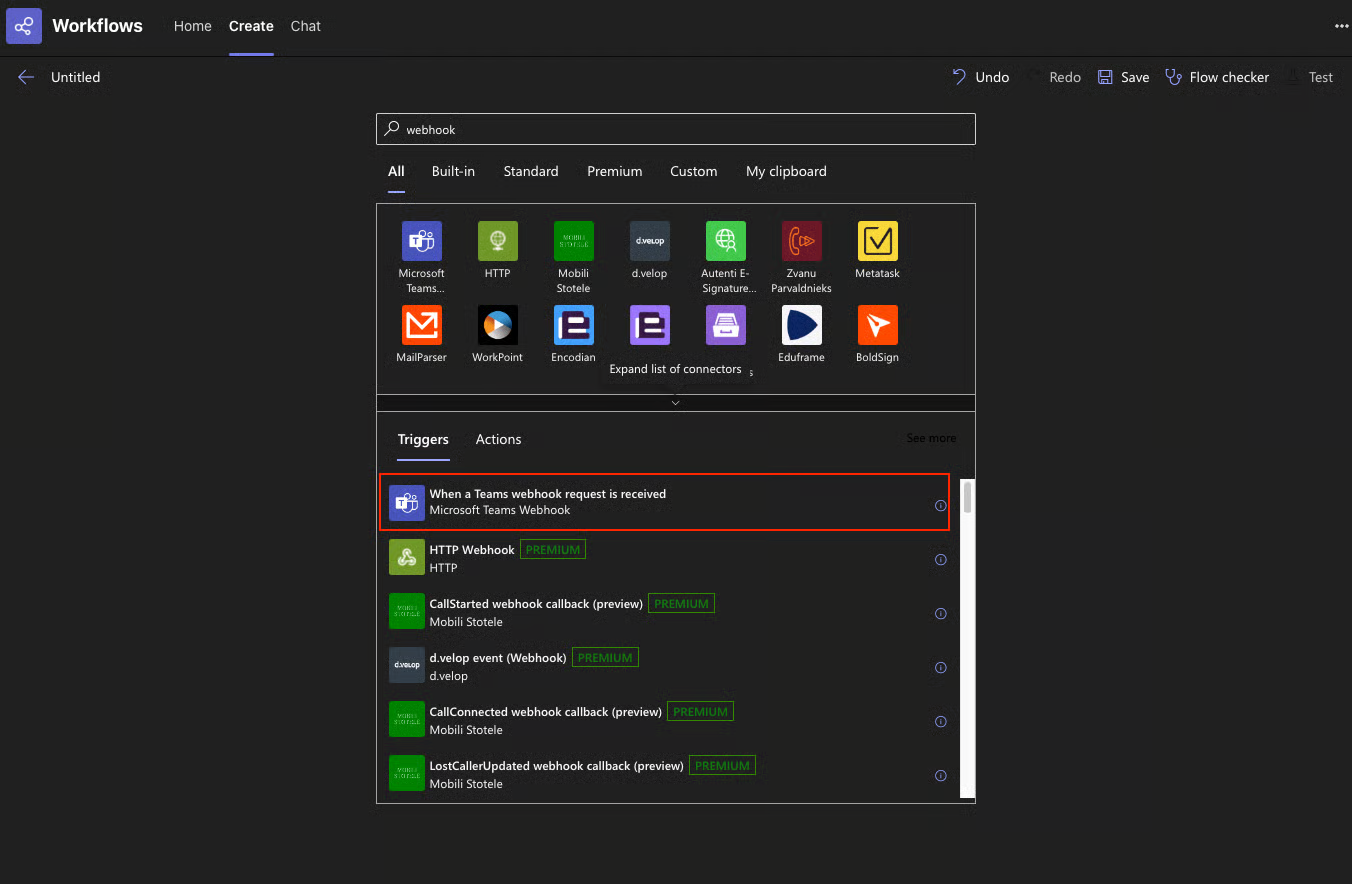
Task: Pick the Metatask connector icon
Action: (877, 241)
